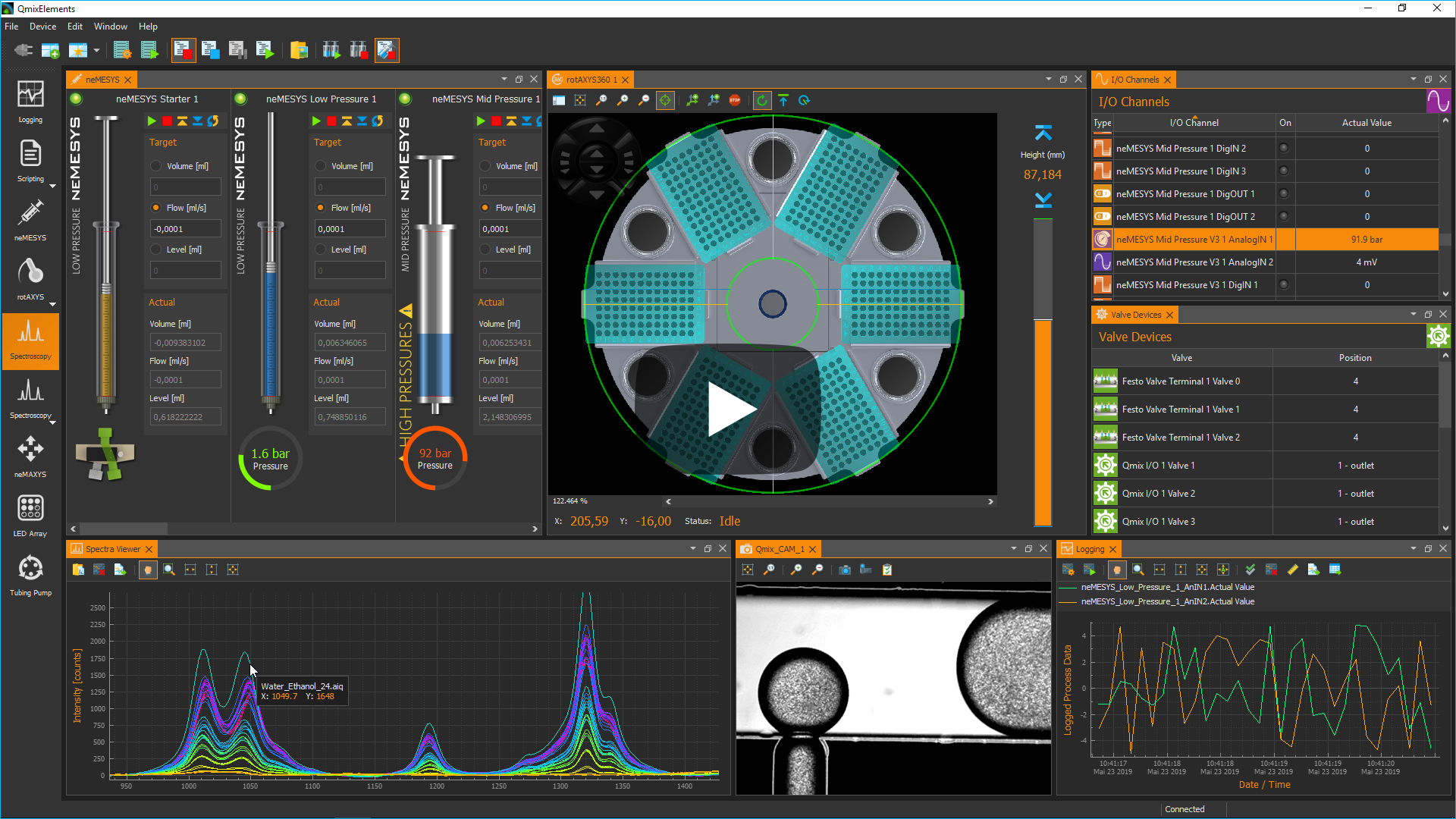
Task: Open the I/O Channels panel menu arrow
Action: [x=1413, y=80]
